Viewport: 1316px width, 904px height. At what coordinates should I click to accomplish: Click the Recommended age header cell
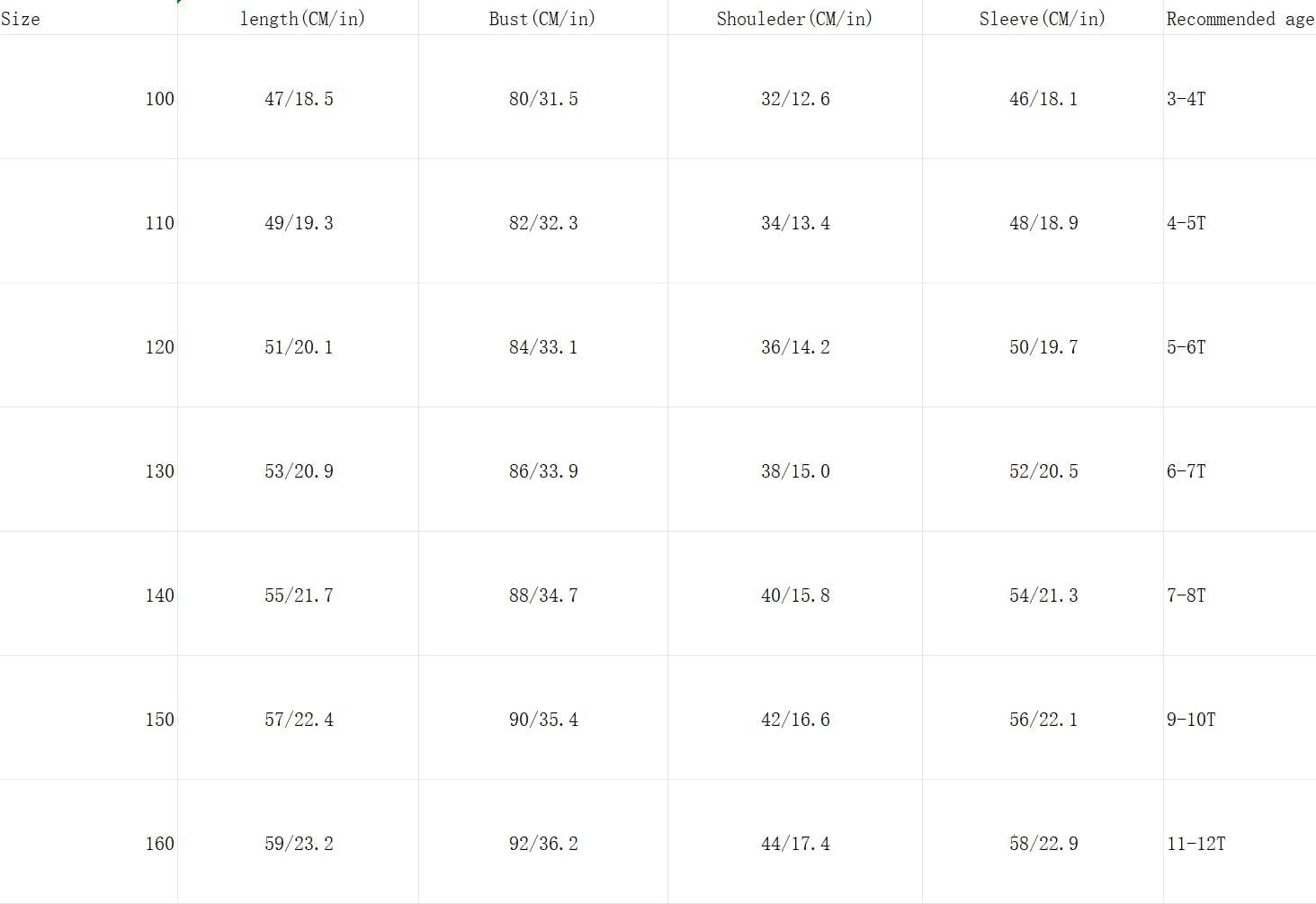pyautogui.click(x=1240, y=18)
